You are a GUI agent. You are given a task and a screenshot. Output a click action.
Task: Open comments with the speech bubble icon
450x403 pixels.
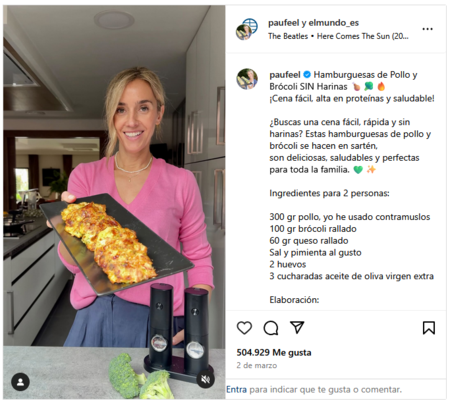(x=271, y=328)
